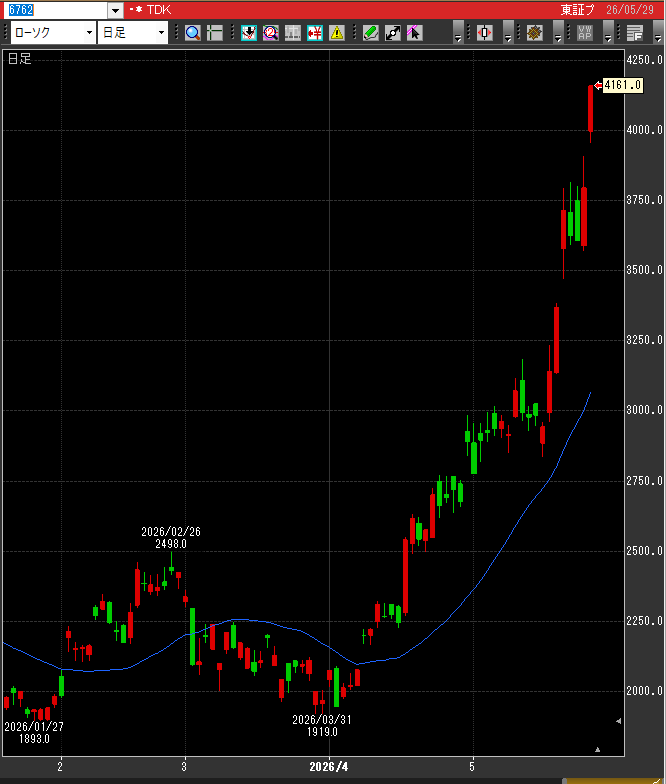This screenshot has width=666, height=784.
Task: Click the yellow warning triangle icon
Action: 336,33
